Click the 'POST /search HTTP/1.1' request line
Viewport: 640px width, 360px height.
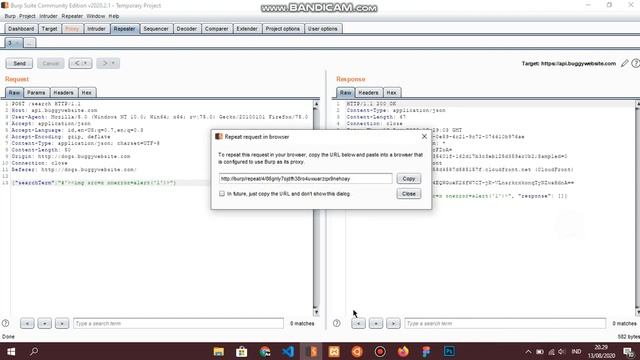click(46, 104)
